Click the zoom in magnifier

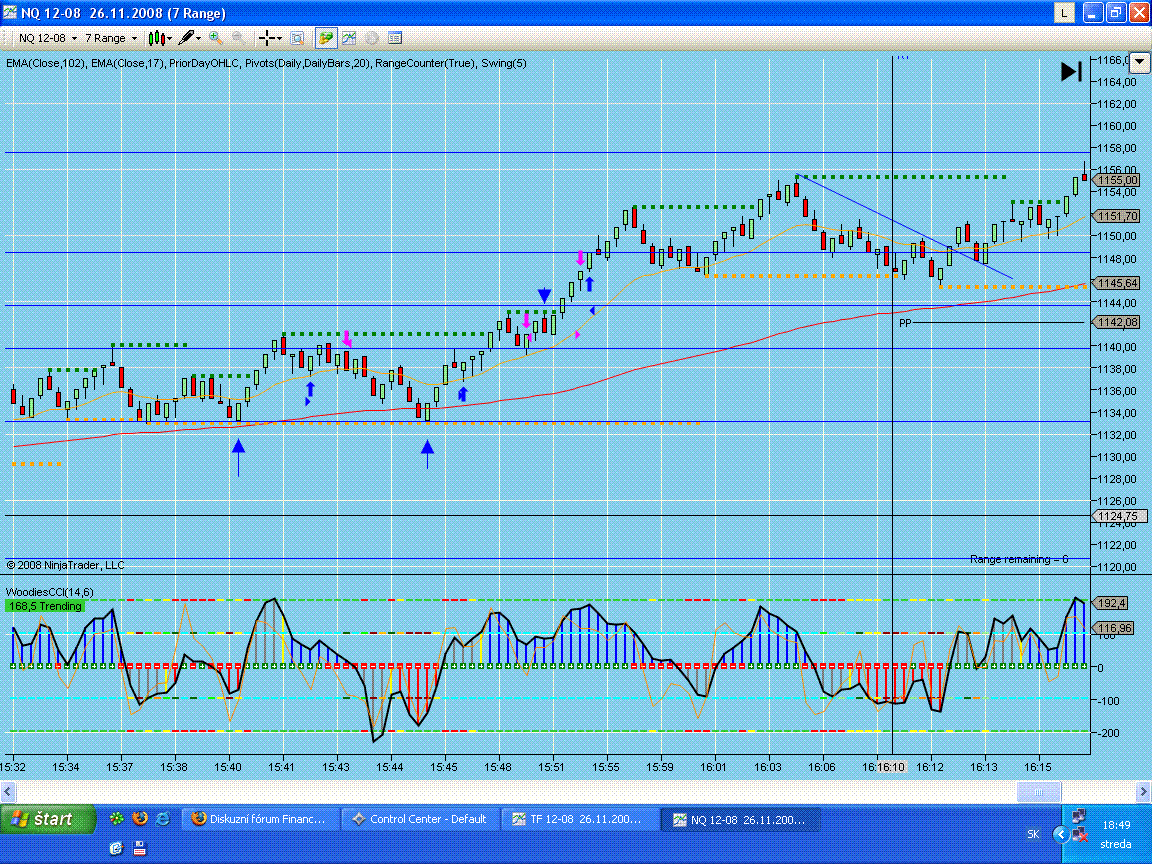tap(216, 38)
